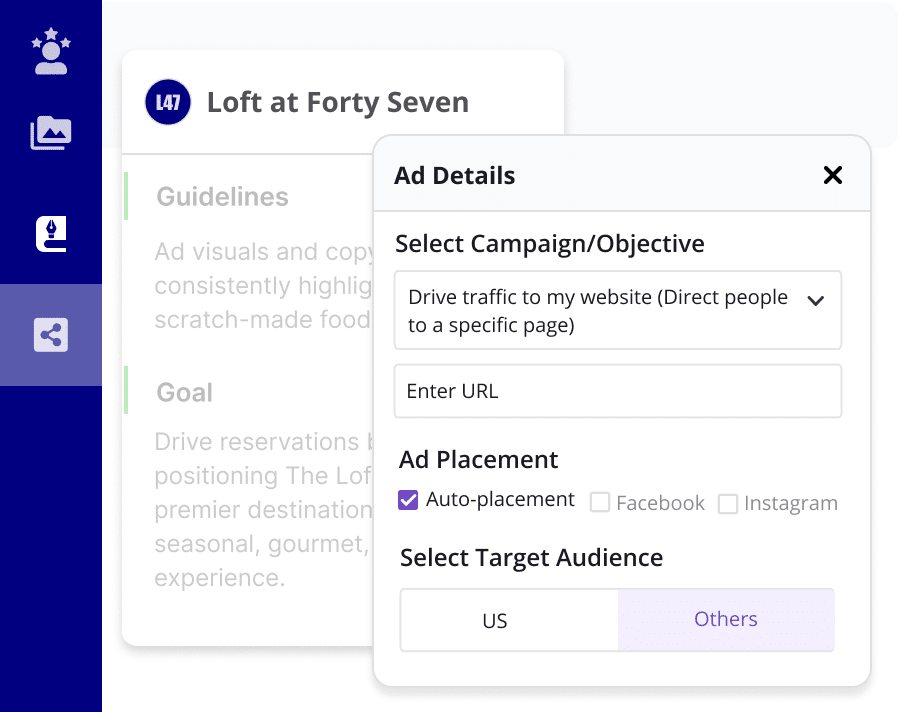Switch to the Others audience tab
Viewport: 906px width, 712px height.
click(726, 620)
